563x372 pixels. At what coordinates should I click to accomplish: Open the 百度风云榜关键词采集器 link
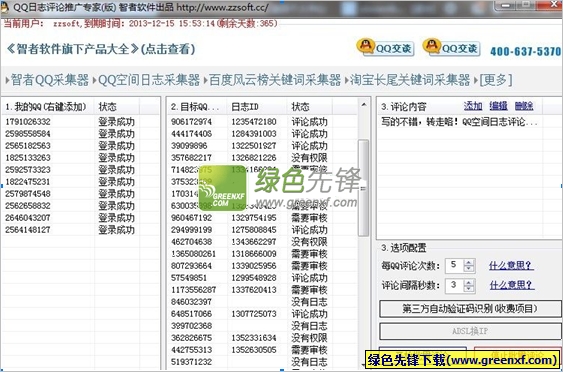pos(275,80)
